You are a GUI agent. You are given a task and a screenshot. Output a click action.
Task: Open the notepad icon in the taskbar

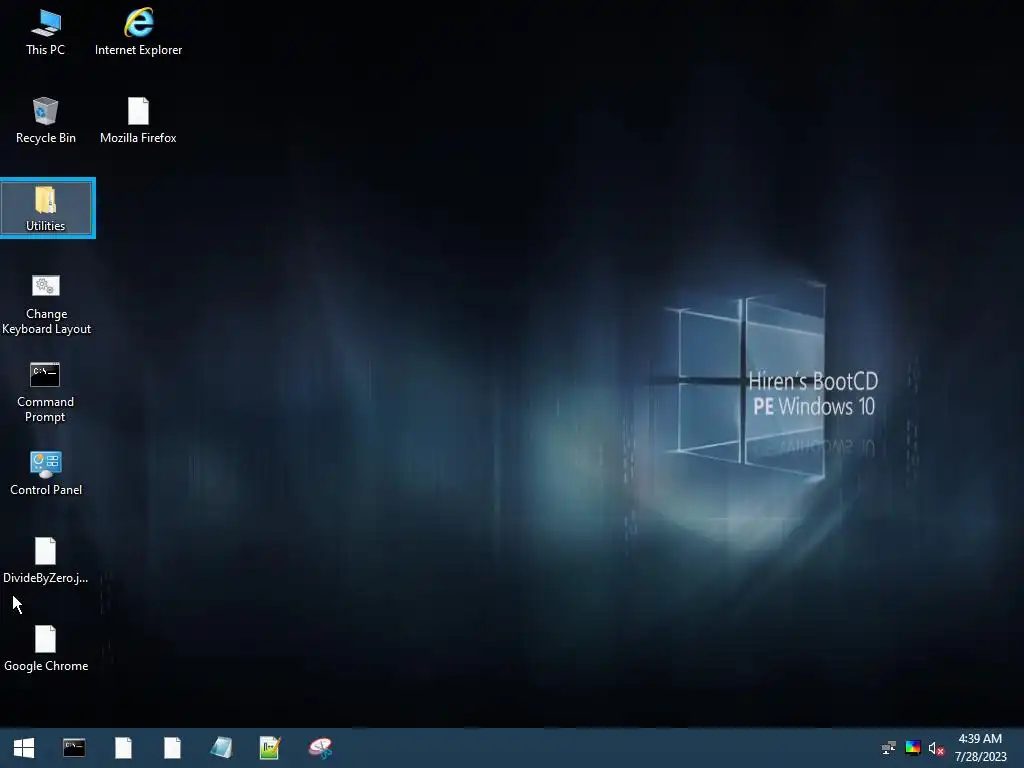tap(221, 748)
